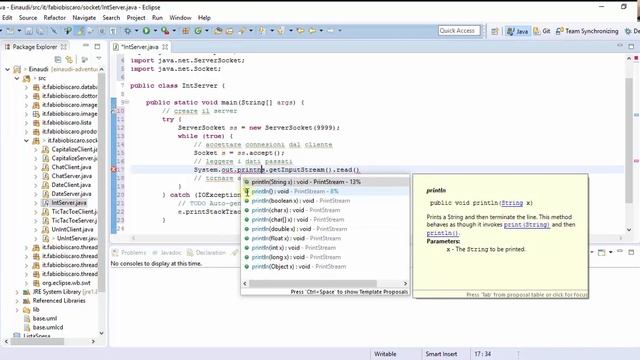The width and height of the screenshot is (640, 360).
Task: Click Package Explorer horizontal scrollbar
Action: (x=38, y=341)
